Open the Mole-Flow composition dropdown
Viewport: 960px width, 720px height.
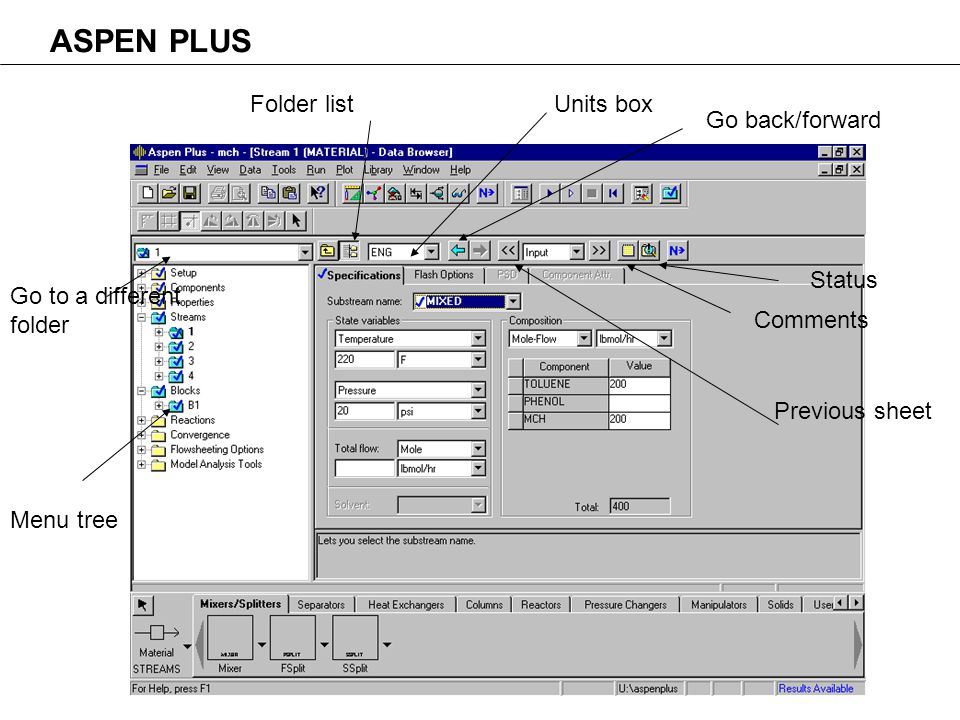584,338
